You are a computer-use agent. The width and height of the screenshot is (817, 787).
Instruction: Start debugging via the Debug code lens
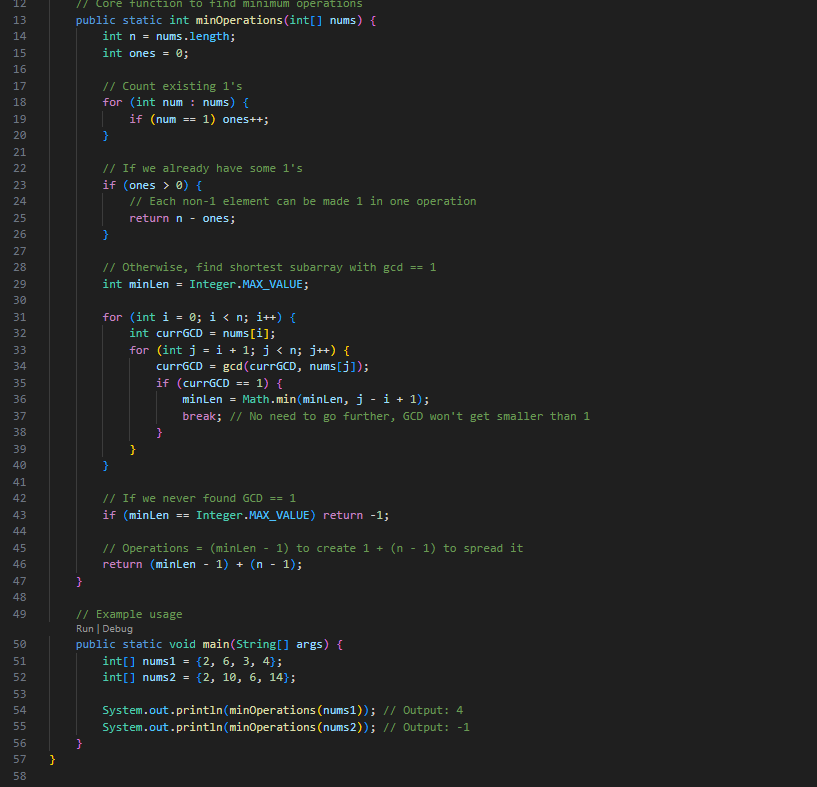pos(116,628)
